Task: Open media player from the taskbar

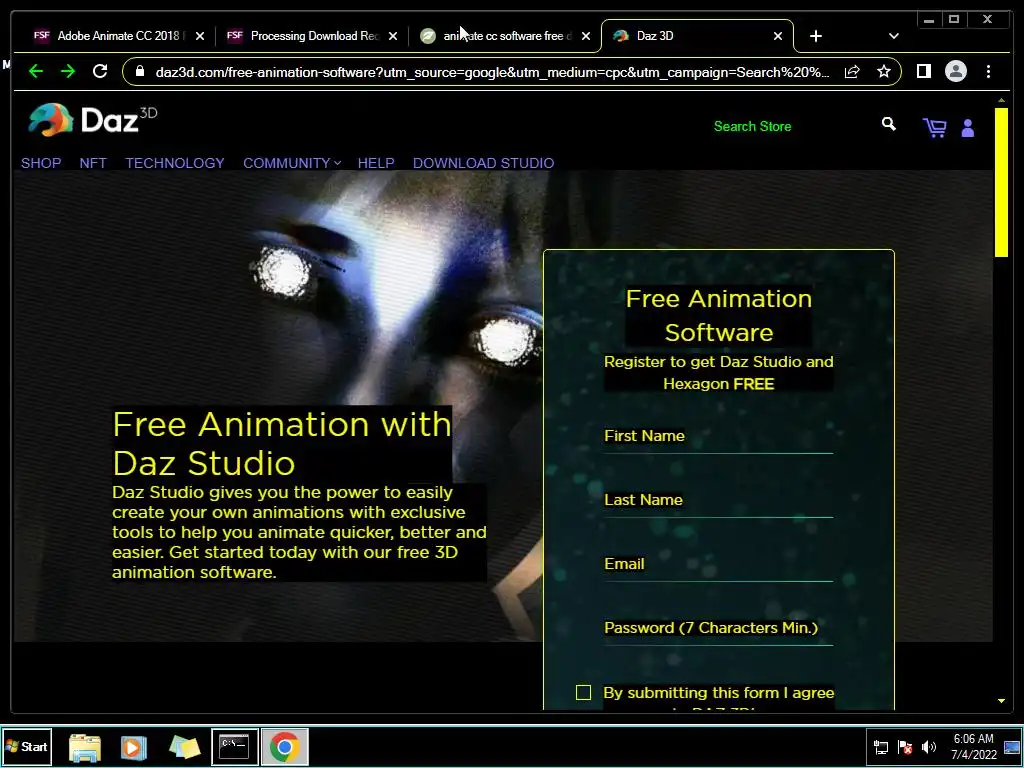Action: coord(134,747)
